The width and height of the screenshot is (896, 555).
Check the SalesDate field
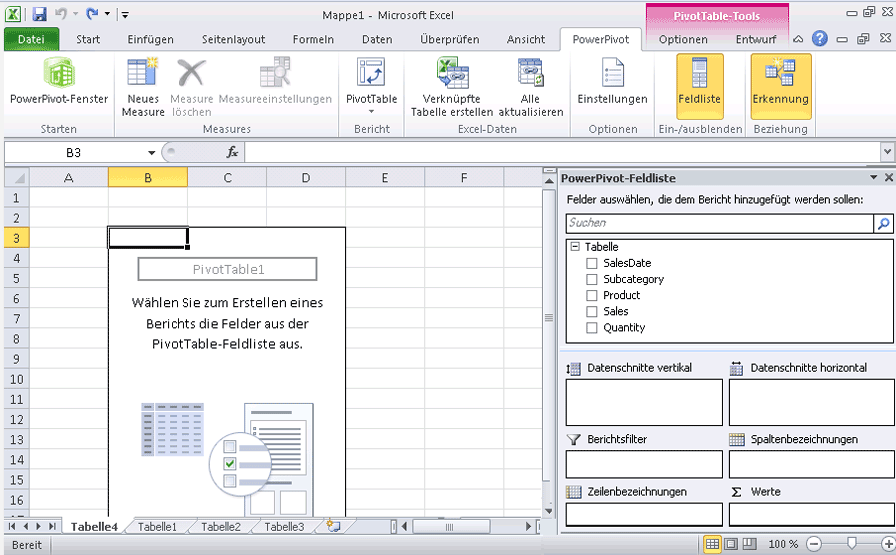(591, 263)
